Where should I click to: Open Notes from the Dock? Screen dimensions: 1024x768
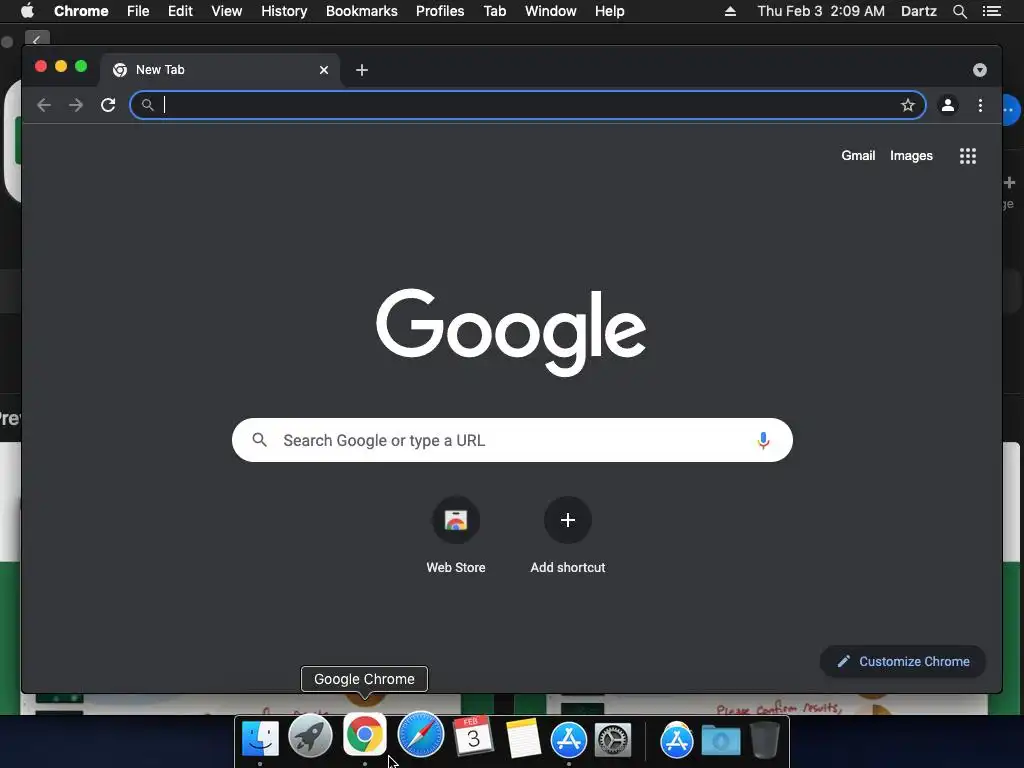(522, 739)
